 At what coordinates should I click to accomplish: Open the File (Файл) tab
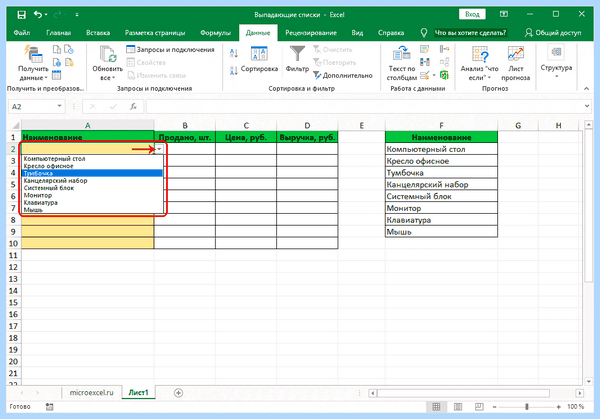click(22, 33)
